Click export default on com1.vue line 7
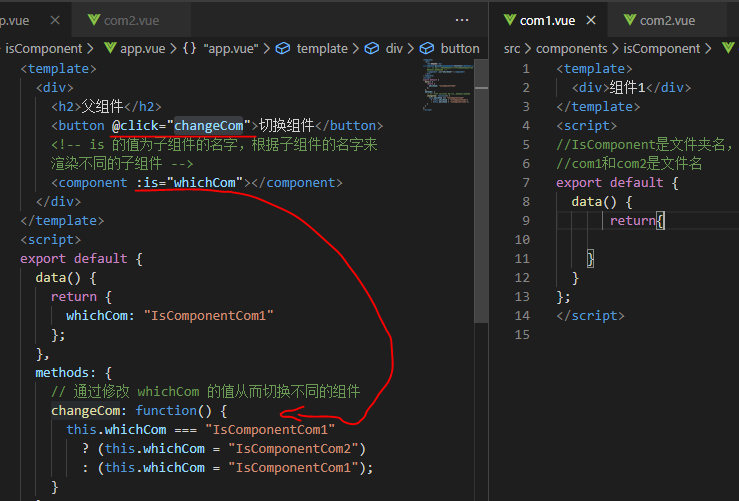The image size is (739, 501). point(610,183)
